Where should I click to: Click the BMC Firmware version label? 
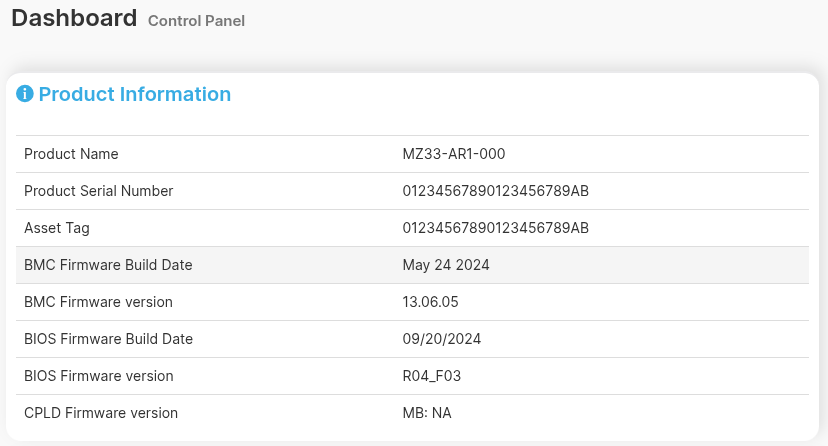click(98, 302)
